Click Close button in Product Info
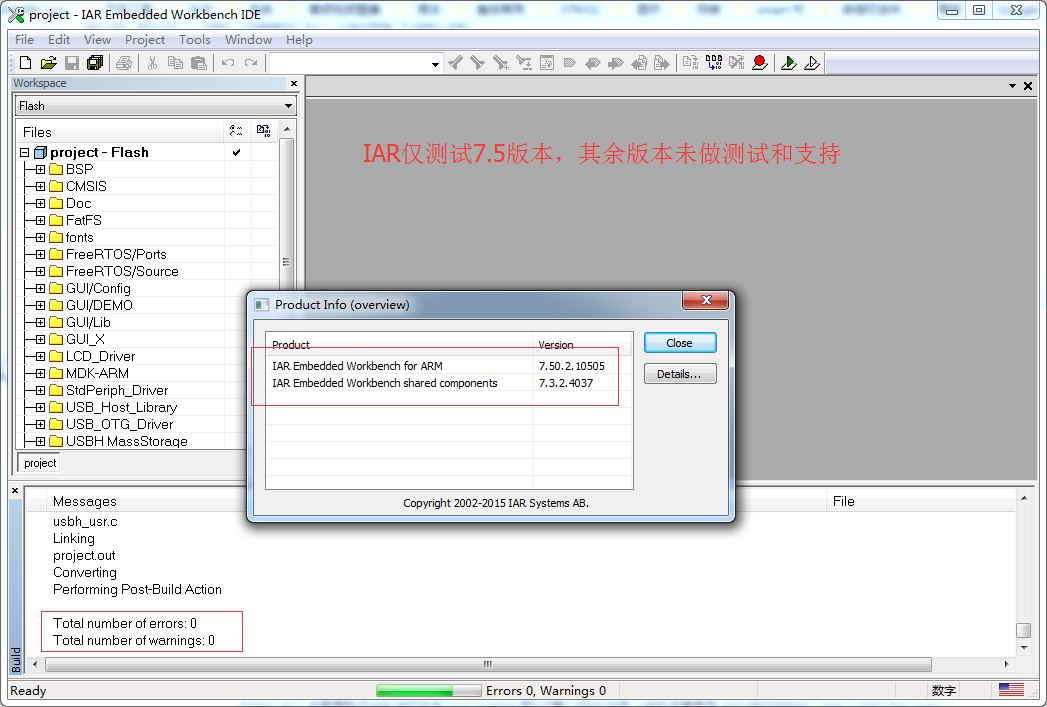This screenshot has width=1047, height=707. [680, 343]
